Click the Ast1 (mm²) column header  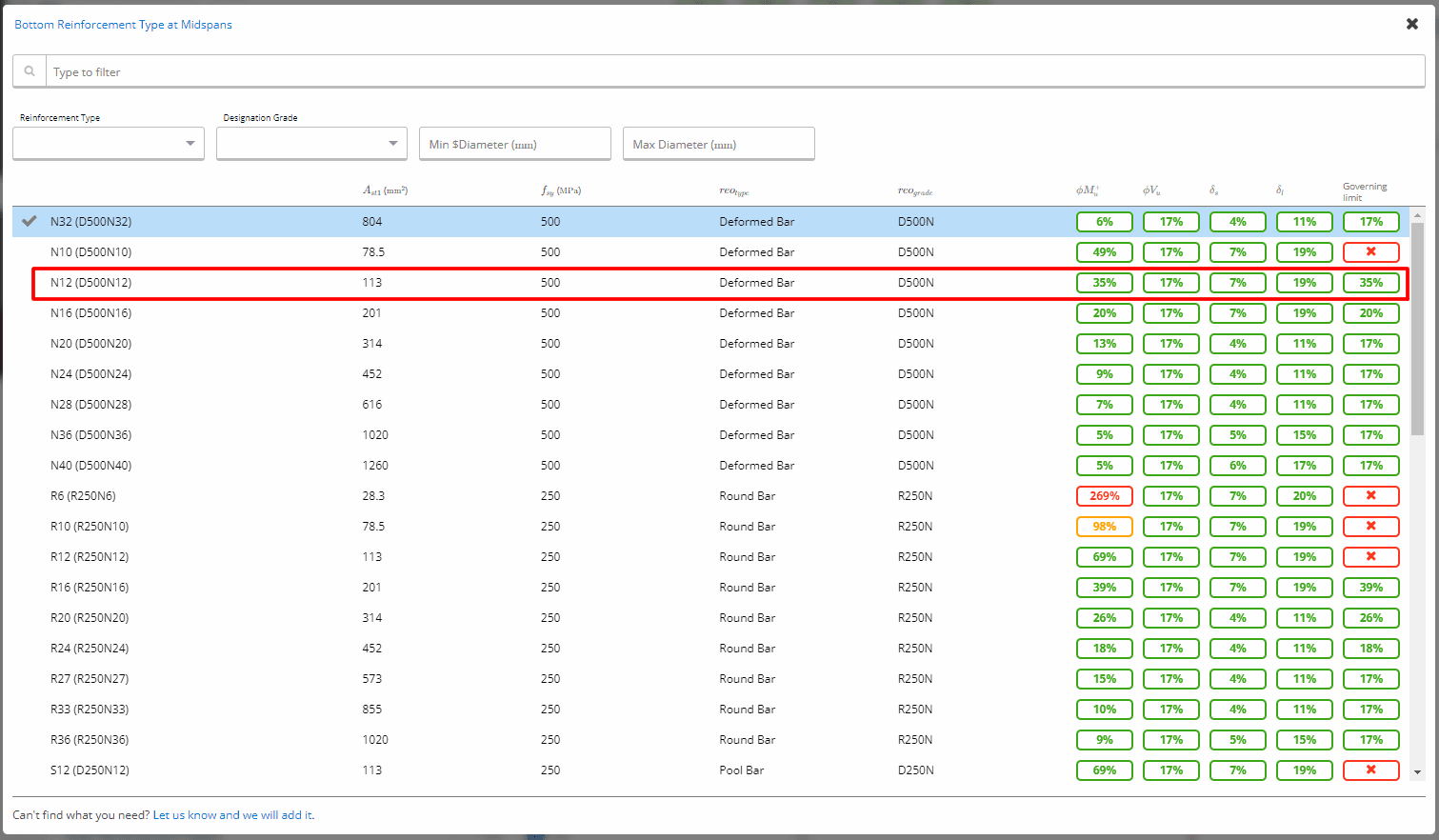[385, 190]
